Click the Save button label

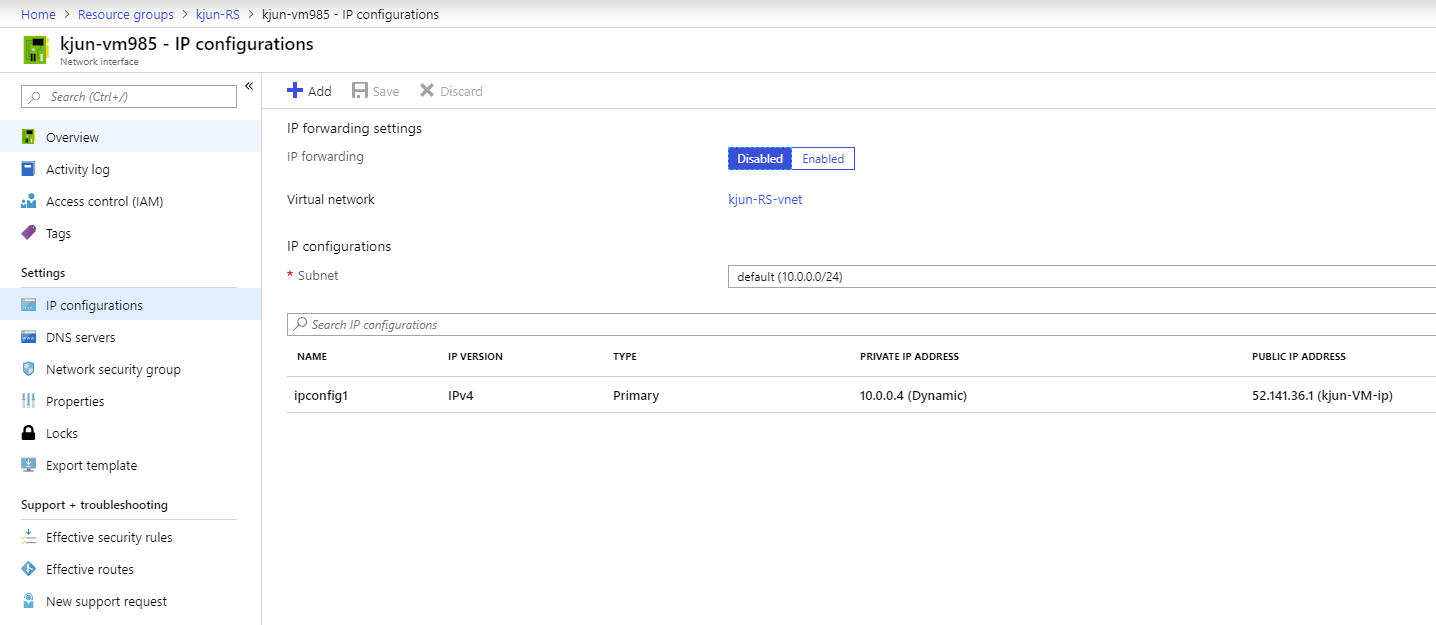click(x=386, y=91)
